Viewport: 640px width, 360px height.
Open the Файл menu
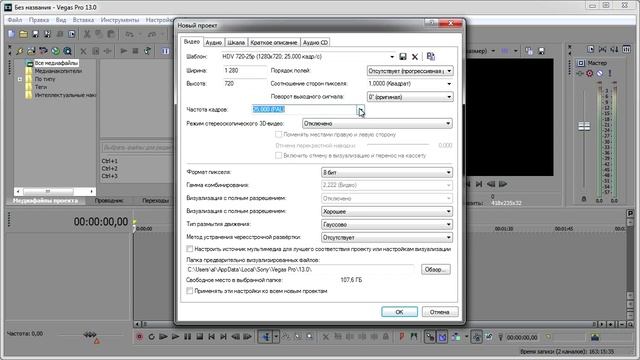(15, 20)
